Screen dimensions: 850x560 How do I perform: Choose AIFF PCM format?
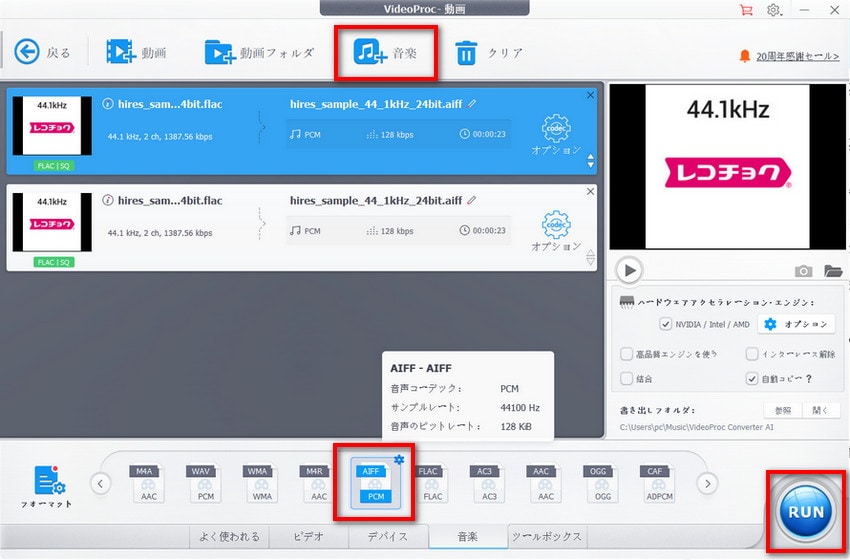click(x=375, y=484)
